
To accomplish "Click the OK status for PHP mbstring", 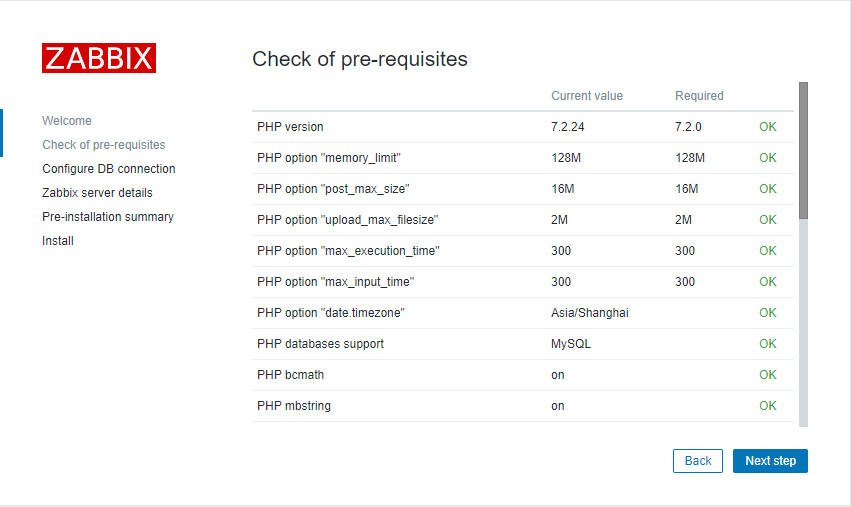I will [x=768, y=406].
